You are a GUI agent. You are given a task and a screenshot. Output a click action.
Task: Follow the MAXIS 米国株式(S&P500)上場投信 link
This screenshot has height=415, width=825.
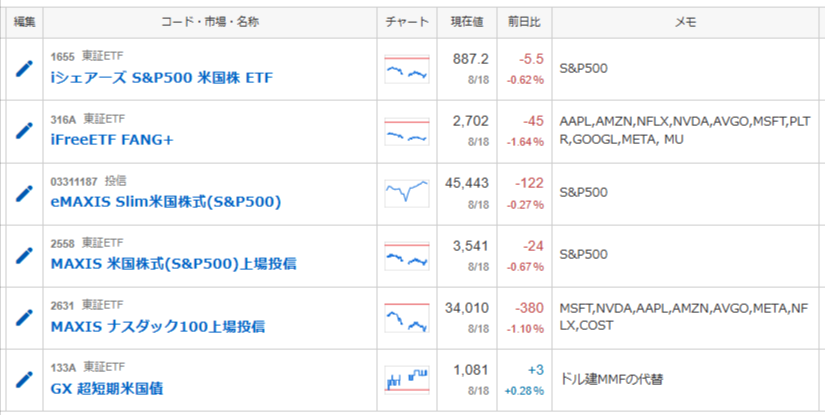[174, 264]
